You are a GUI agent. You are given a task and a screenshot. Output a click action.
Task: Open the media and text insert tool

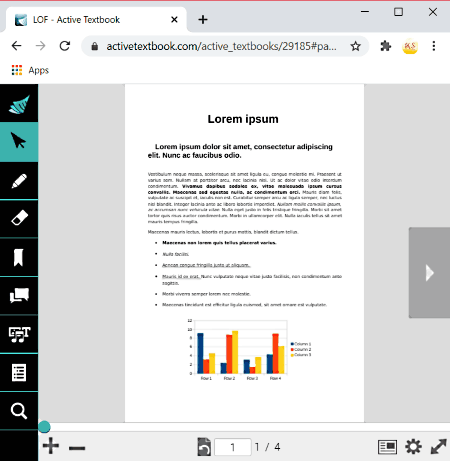coord(19,334)
